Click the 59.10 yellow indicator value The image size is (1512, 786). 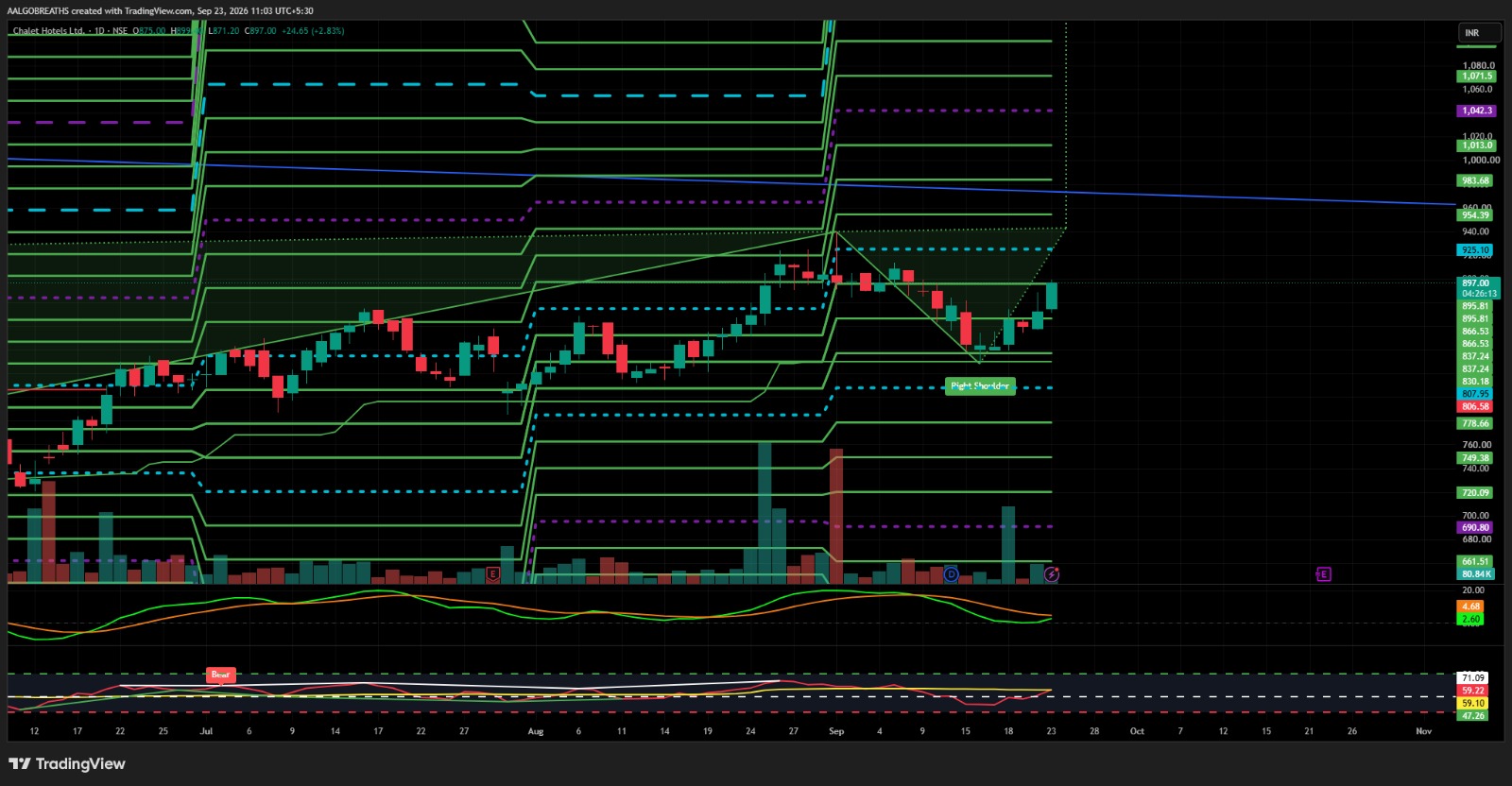tap(1472, 703)
